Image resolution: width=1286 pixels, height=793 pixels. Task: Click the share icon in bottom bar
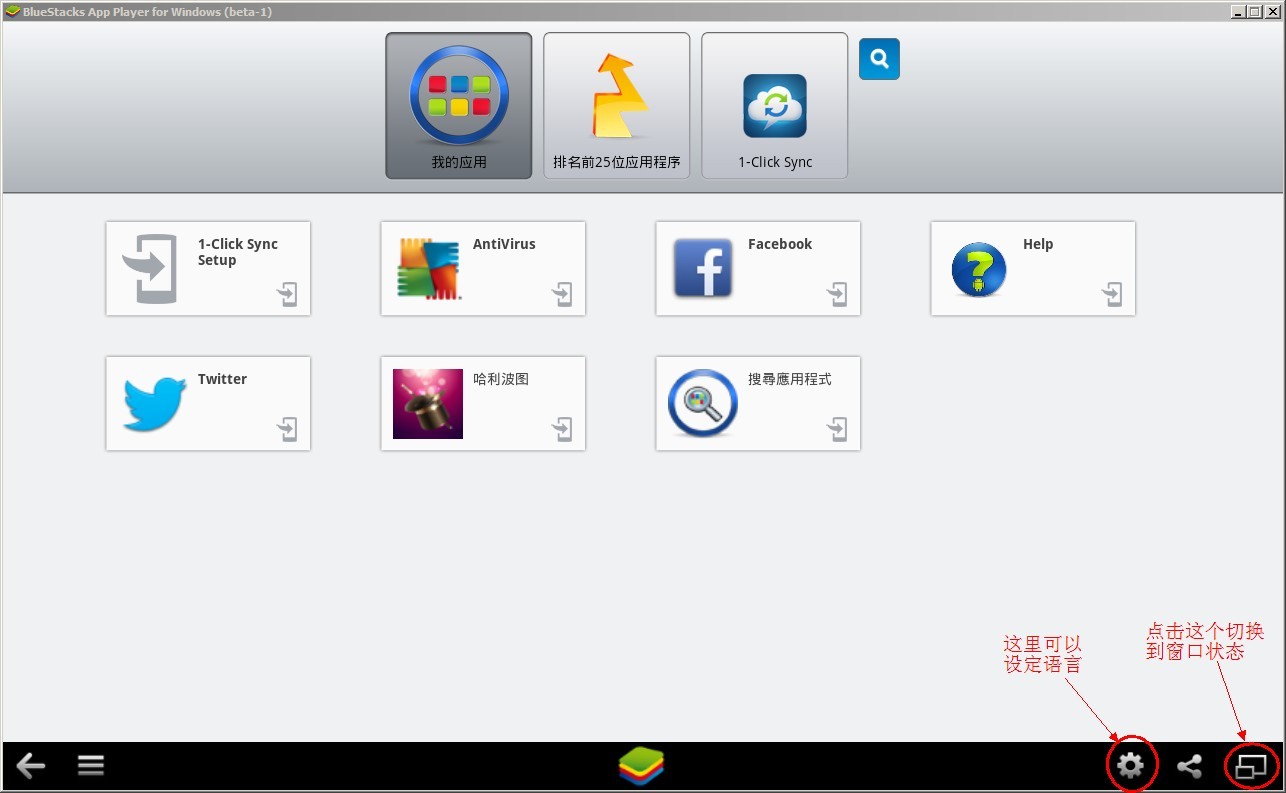click(1189, 767)
